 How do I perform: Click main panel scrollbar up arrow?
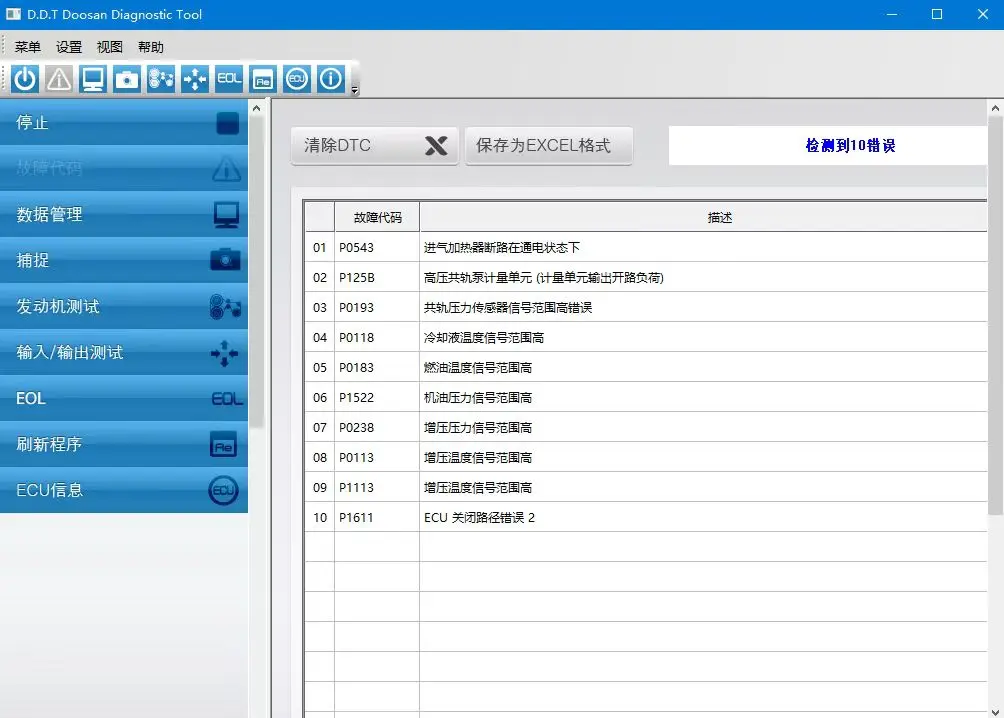(x=995, y=108)
